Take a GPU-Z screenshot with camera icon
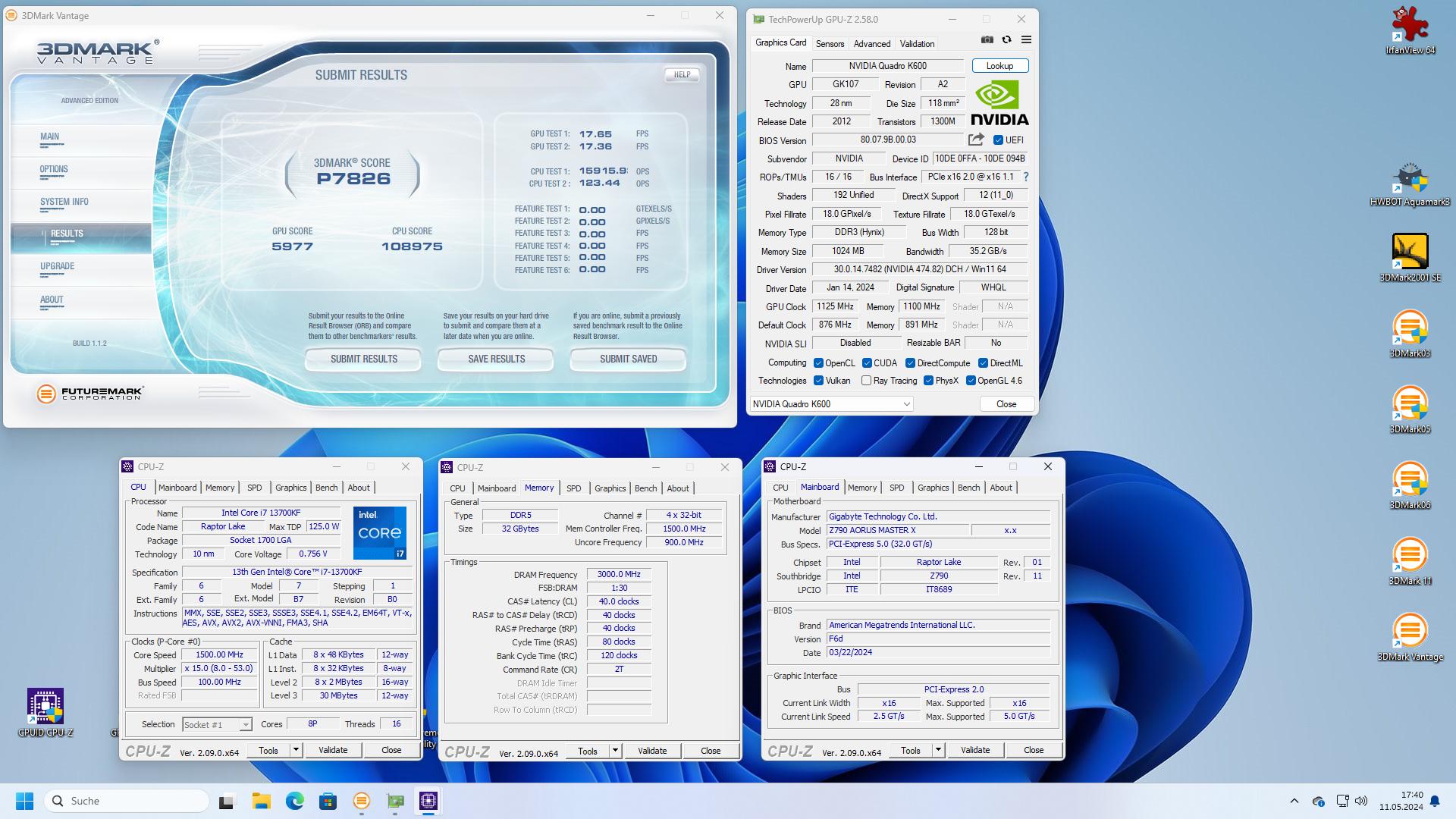The width and height of the screenshot is (1456, 819). coord(987,40)
